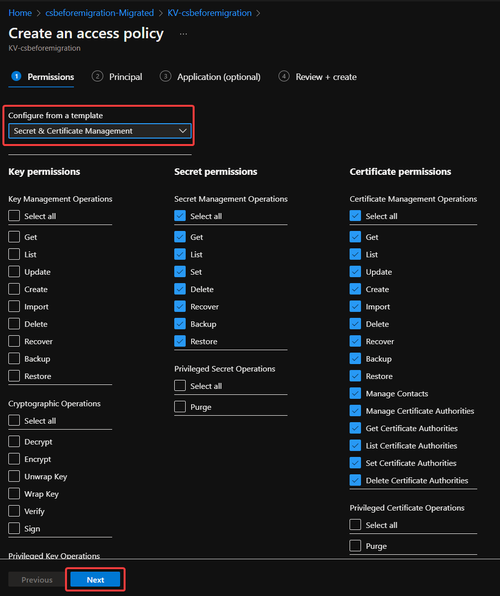
Task: Uncheck Set secret permission
Action: [180, 272]
